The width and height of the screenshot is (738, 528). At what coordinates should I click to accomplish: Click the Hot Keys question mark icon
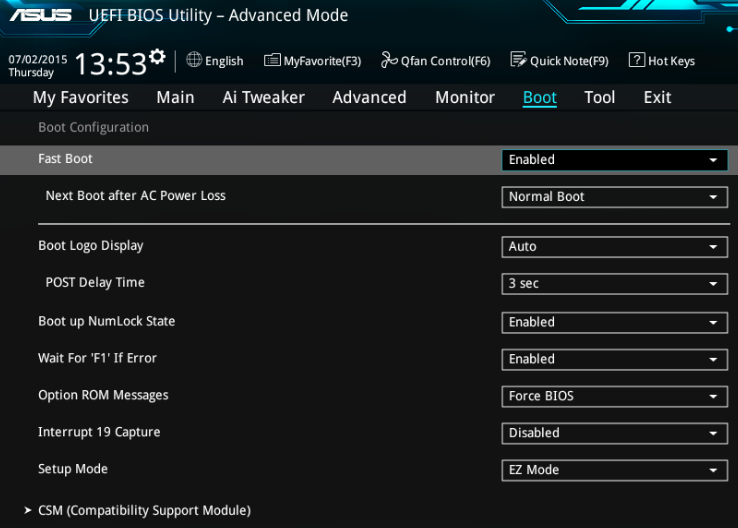[x=637, y=60]
